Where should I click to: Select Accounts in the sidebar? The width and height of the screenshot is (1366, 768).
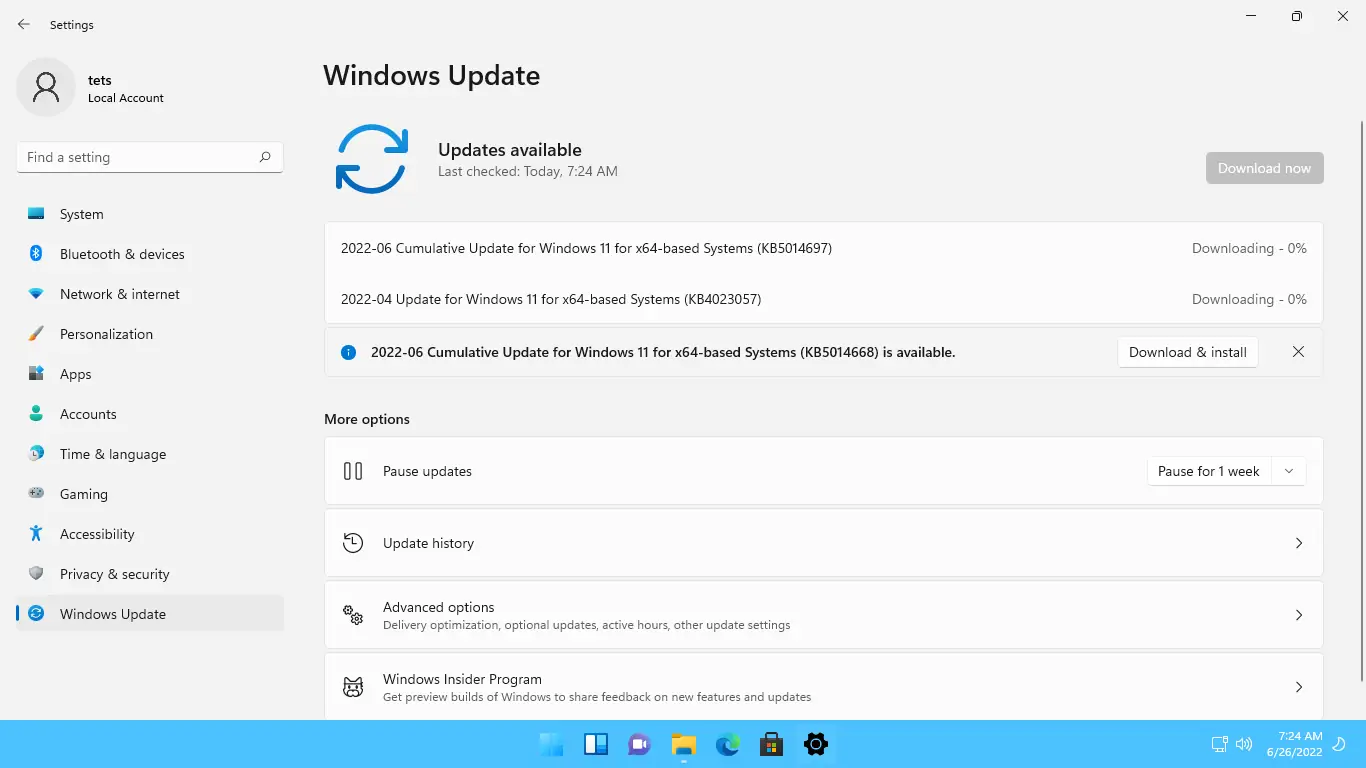coord(150,414)
